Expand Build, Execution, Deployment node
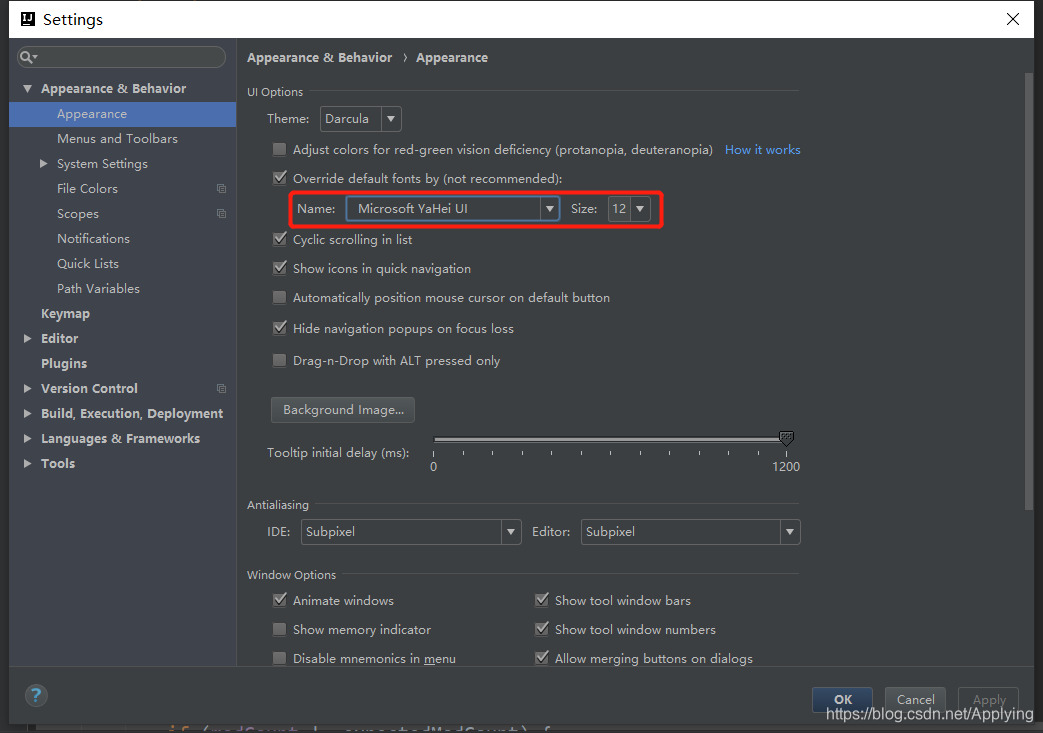This screenshot has width=1043, height=733. coord(27,414)
